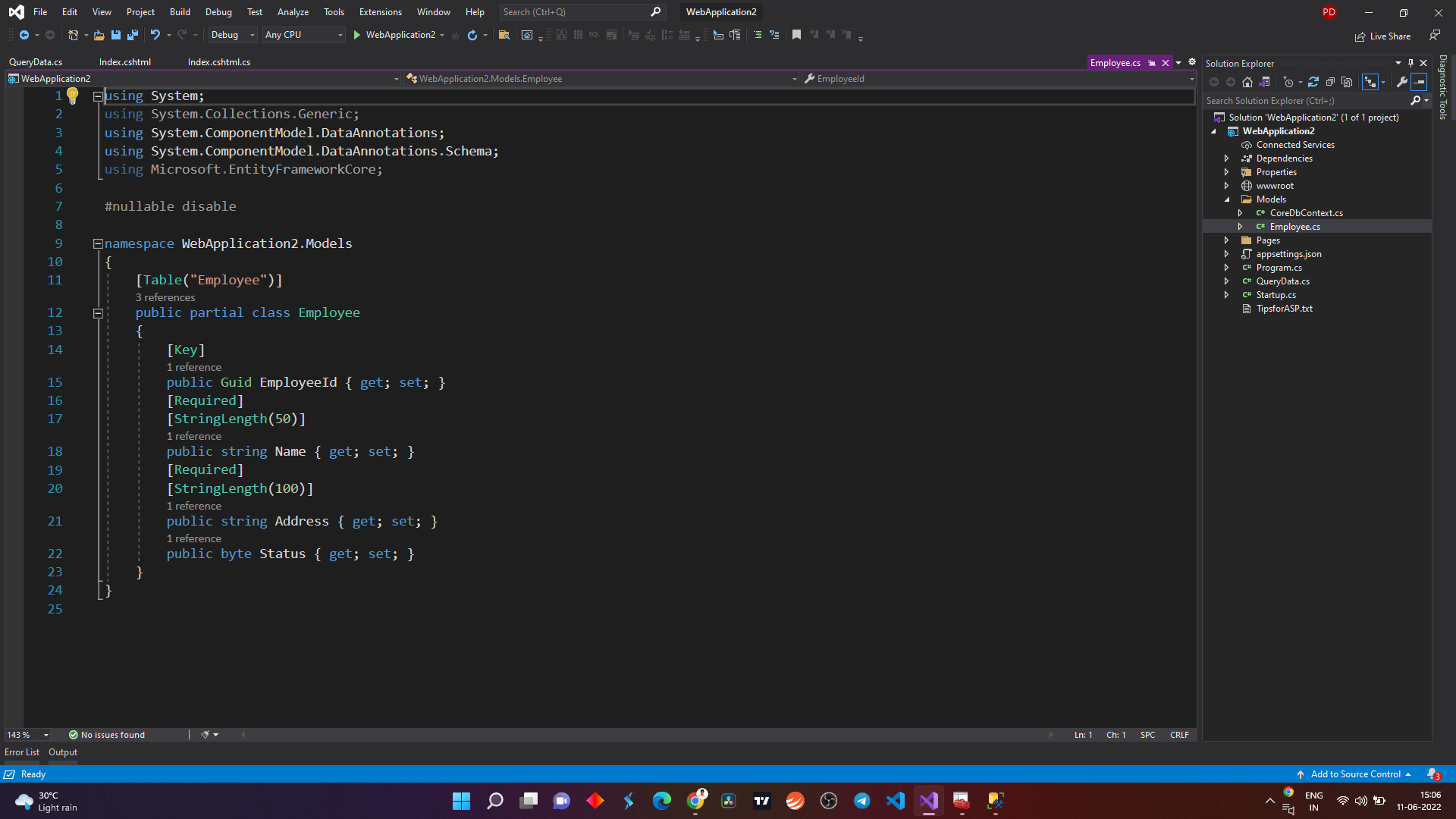The width and height of the screenshot is (1456, 819).
Task: Open the Build menu
Action: (x=180, y=12)
